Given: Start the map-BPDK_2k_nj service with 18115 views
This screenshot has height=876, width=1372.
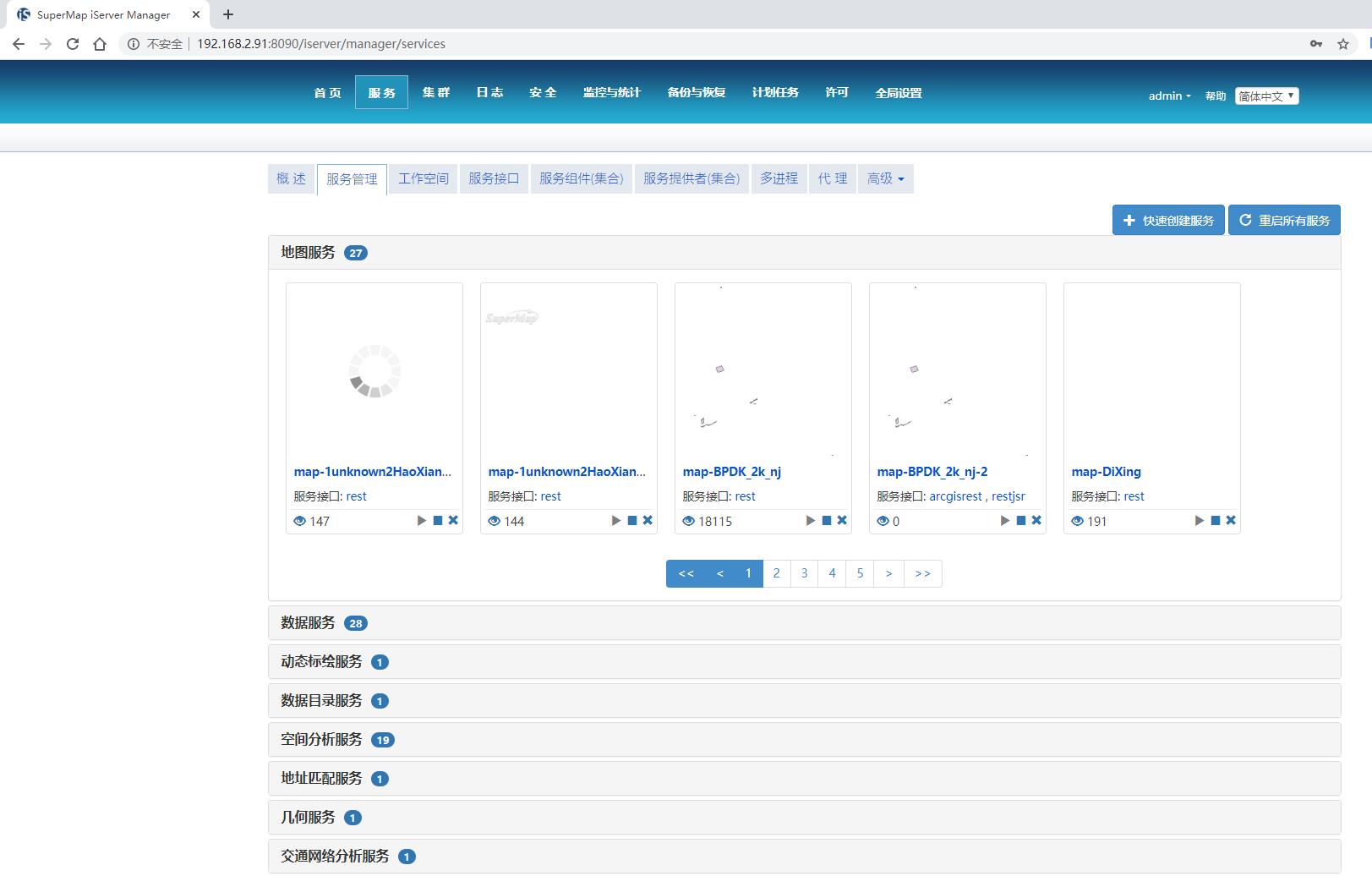Looking at the screenshot, I should [811, 521].
